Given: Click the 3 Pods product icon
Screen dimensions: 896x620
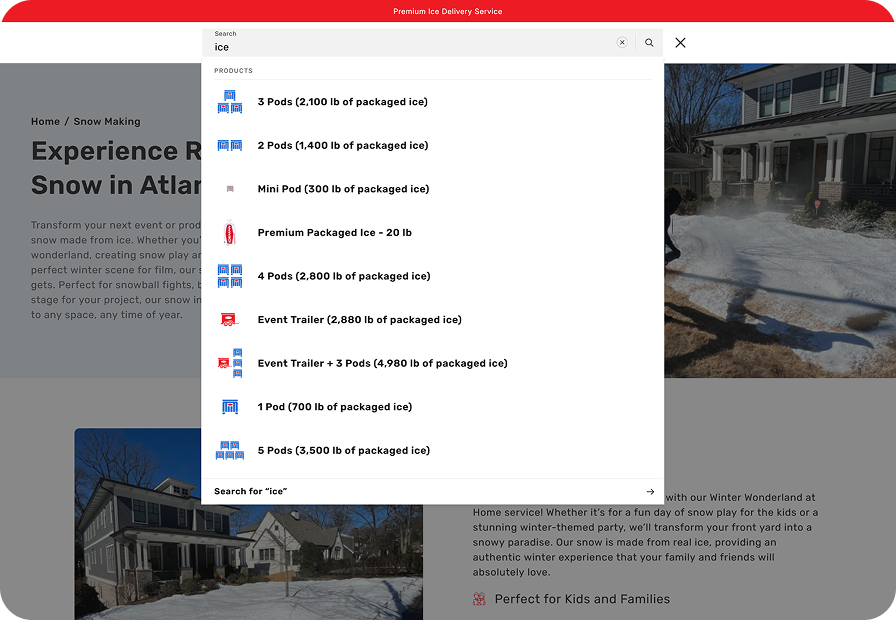Looking at the screenshot, I should click(x=230, y=102).
